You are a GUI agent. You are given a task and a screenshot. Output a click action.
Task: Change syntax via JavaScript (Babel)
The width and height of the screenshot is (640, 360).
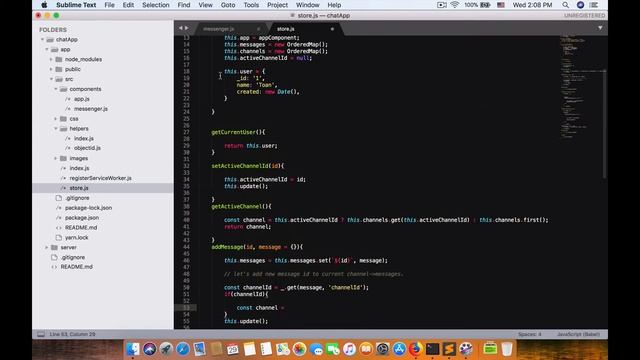pyautogui.click(x=578, y=334)
